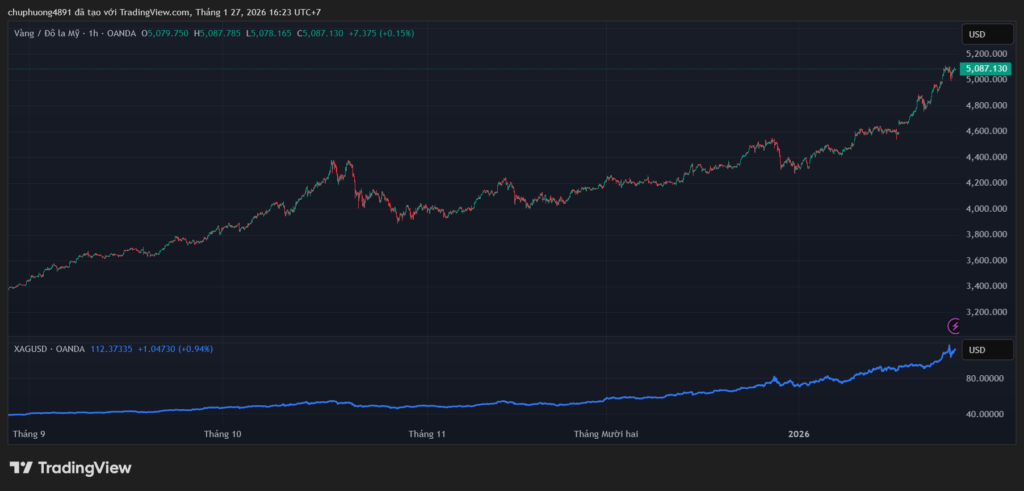Open the USD currency selector for gold pane
Image resolution: width=1024 pixels, height=491 pixels.
986,34
